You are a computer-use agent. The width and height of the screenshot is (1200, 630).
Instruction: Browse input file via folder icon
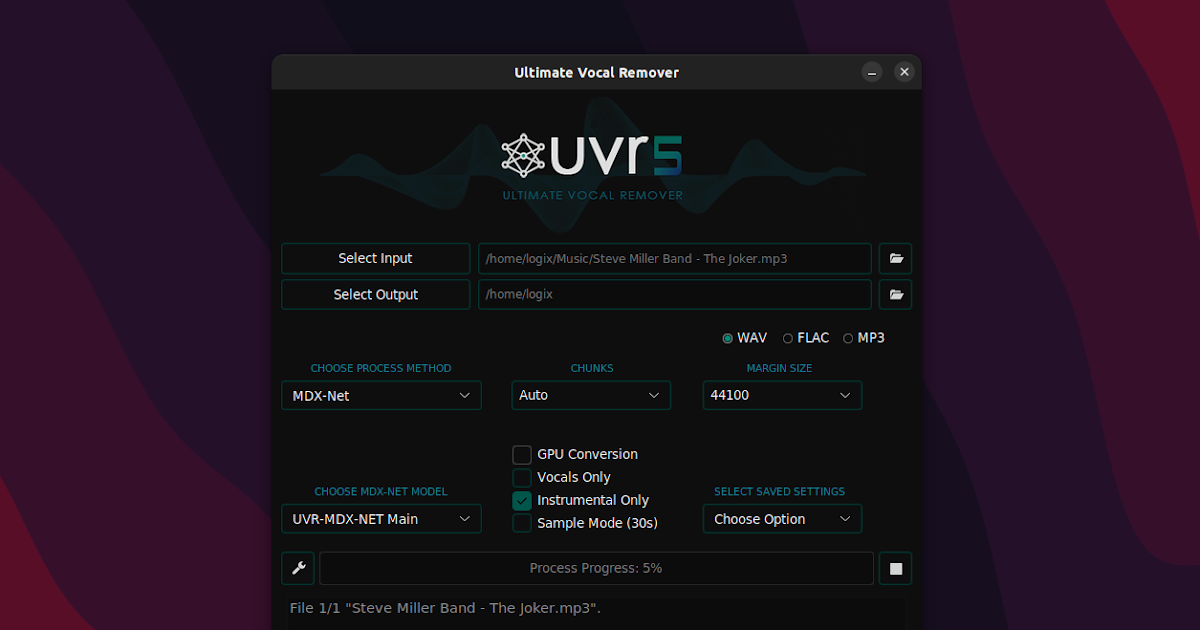click(895, 258)
